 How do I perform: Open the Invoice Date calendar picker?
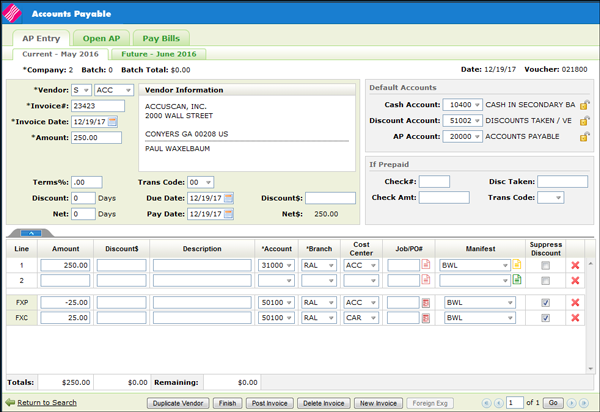113,121
